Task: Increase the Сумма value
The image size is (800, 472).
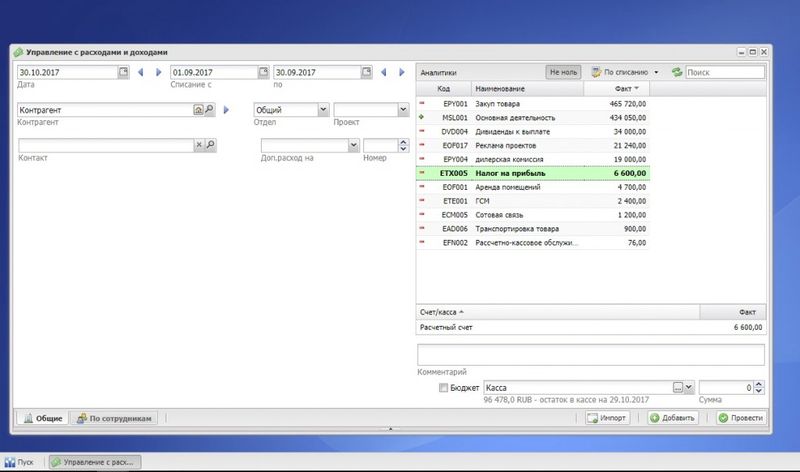Action: 759,384
